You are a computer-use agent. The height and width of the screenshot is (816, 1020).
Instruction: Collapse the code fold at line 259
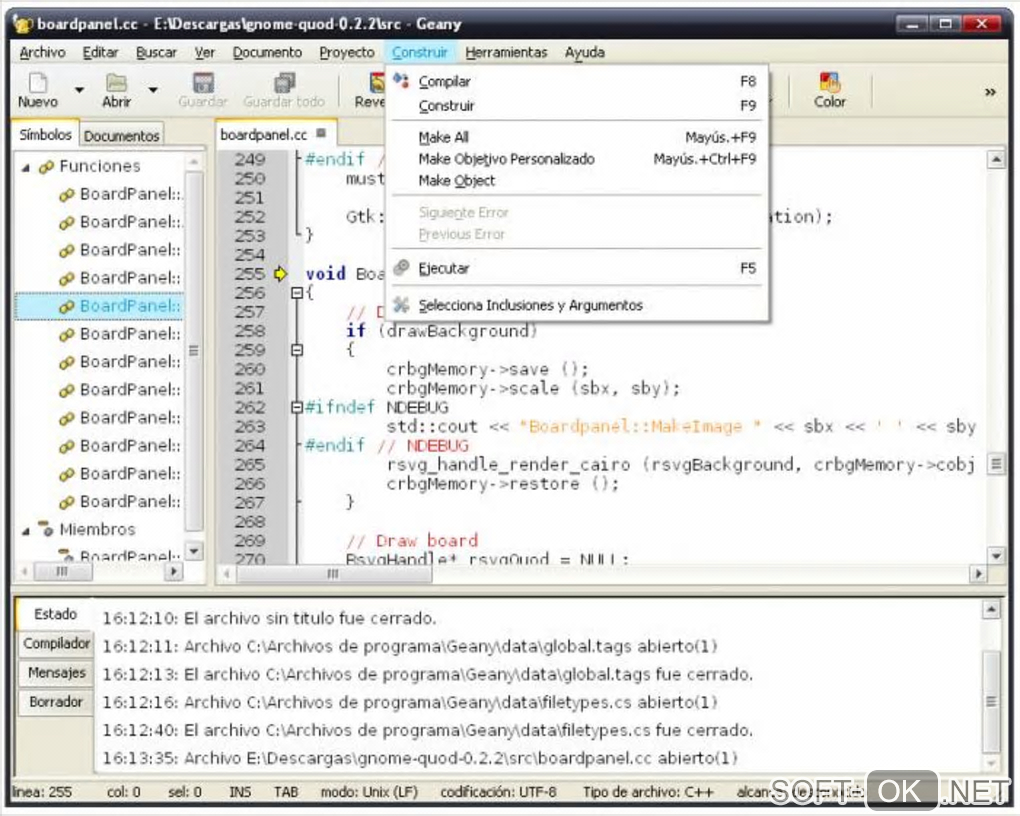(297, 350)
